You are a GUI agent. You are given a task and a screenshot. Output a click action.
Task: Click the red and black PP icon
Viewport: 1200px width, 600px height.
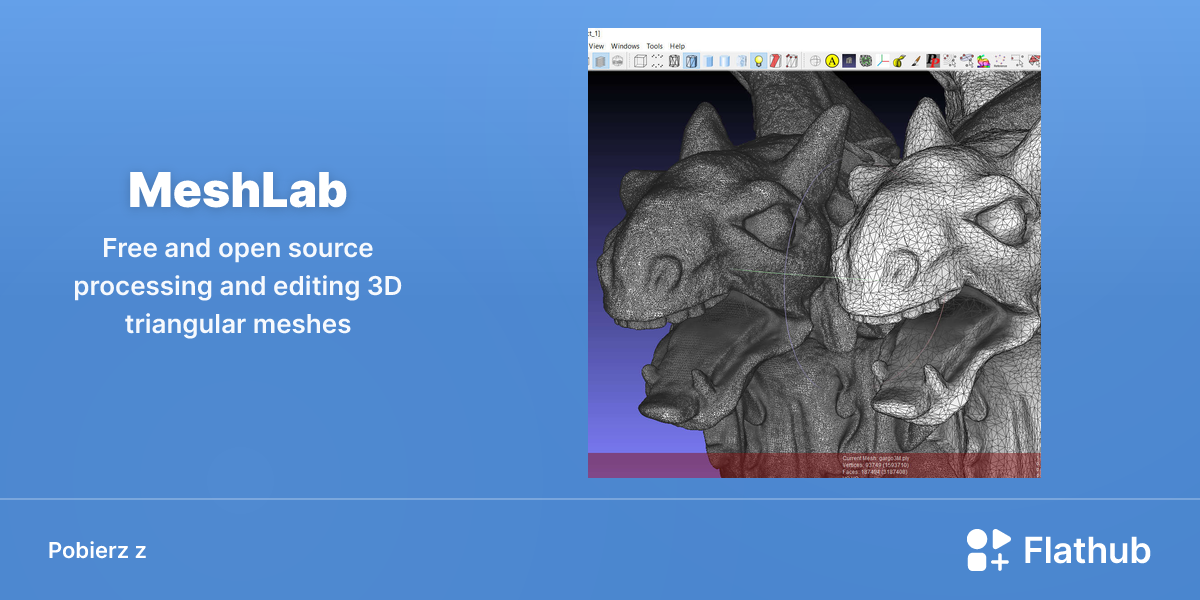coord(933,61)
